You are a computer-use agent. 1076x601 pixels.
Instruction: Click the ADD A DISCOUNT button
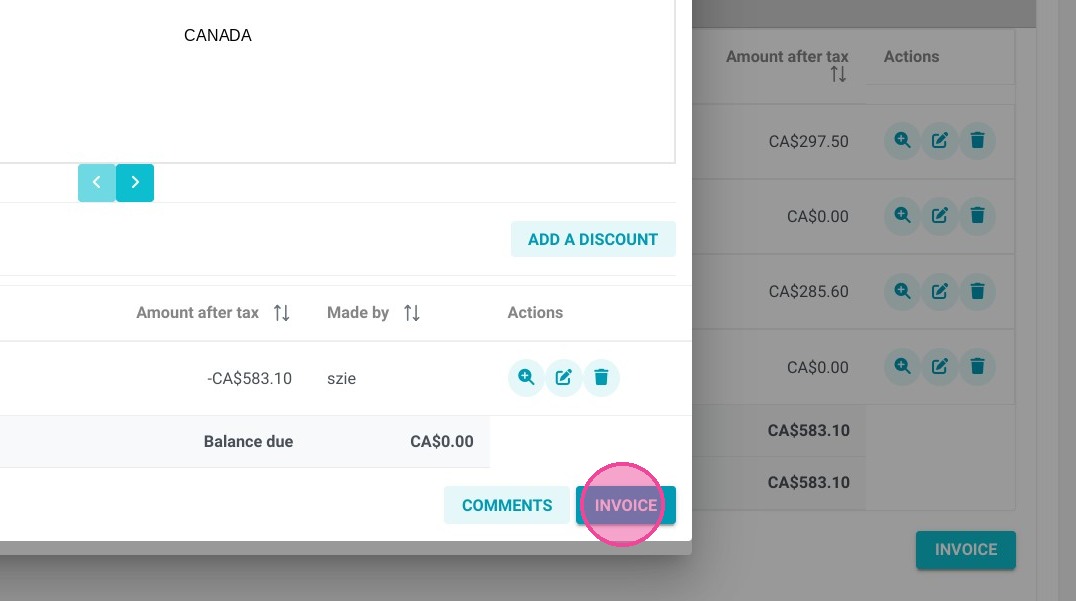click(x=593, y=239)
